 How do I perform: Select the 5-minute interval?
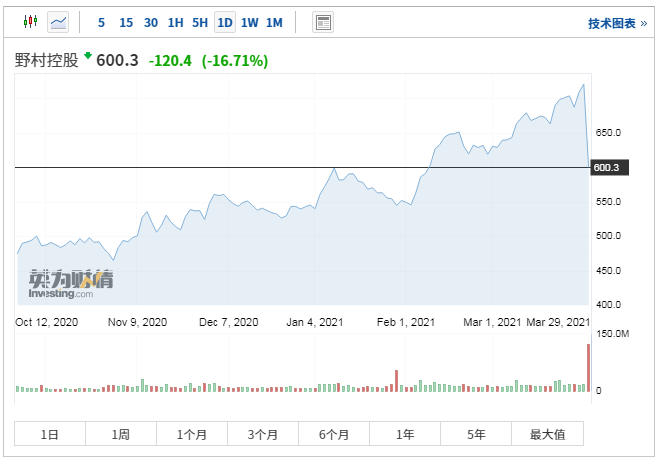coord(101,22)
